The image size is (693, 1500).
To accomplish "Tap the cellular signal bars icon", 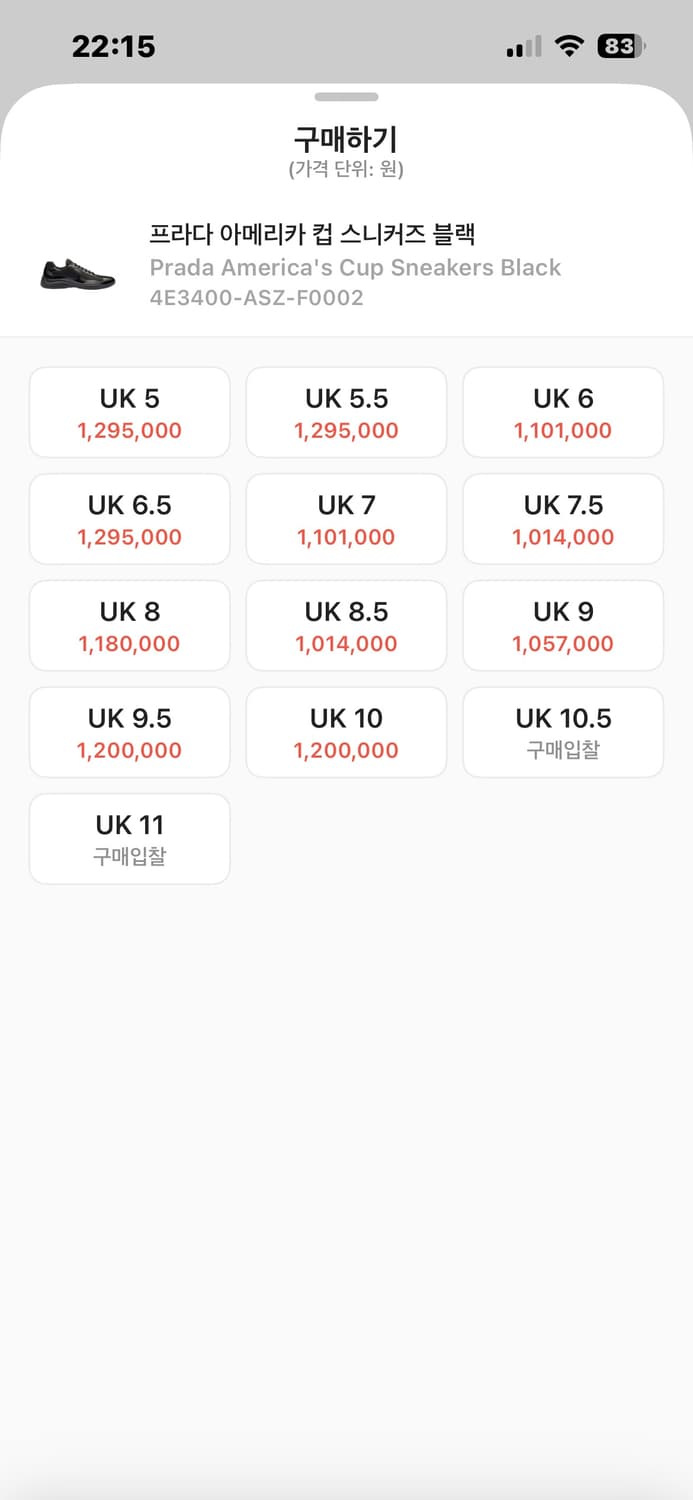I will click(x=524, y=47).
